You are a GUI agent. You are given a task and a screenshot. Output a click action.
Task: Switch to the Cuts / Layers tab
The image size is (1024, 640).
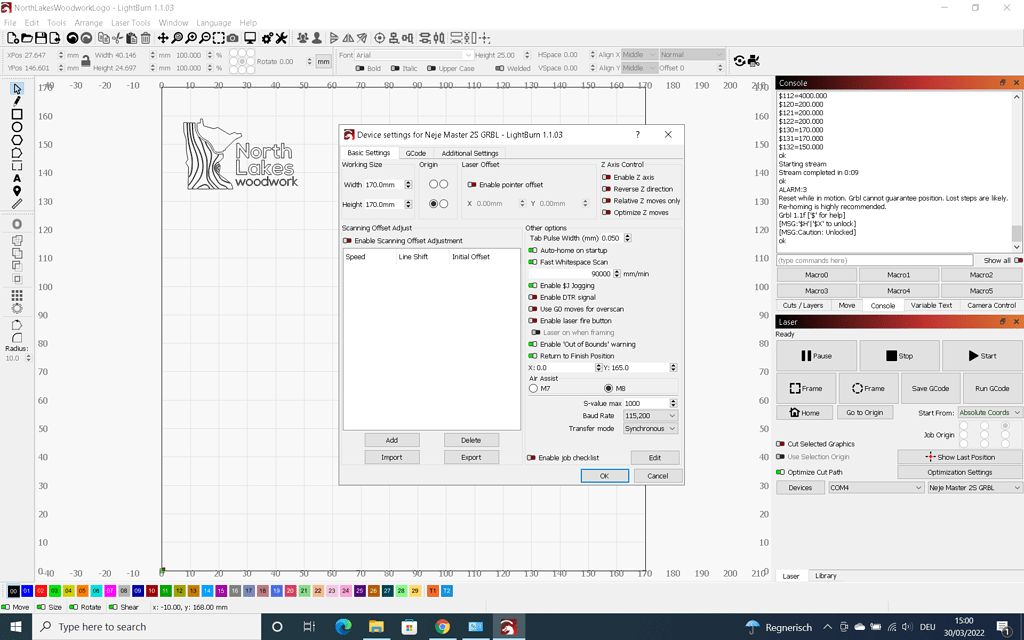[x=803, y=305]
